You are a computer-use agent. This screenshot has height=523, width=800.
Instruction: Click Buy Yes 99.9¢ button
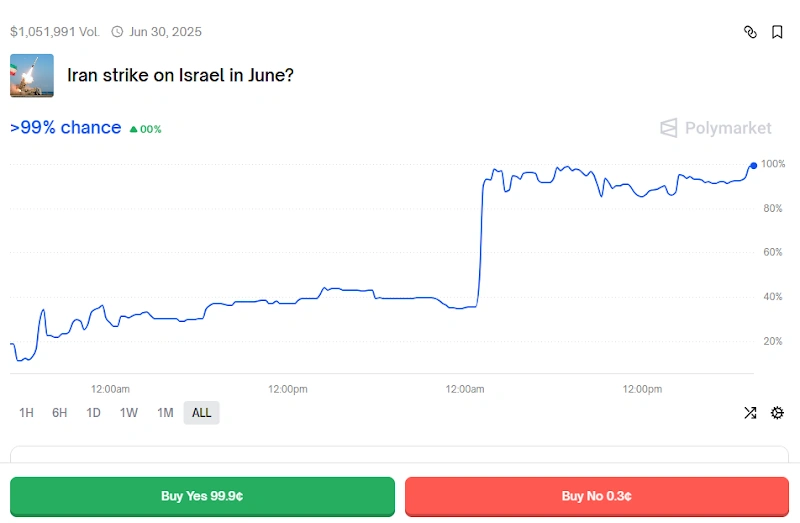pyautogui.click(x=202, y=496)
